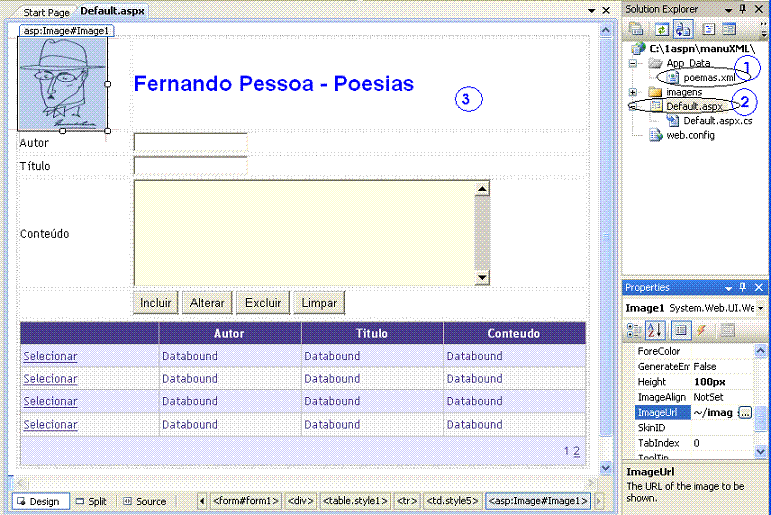Click the Excluir button
The width and height of the screenshot is (771, 515).
[263, 303]
